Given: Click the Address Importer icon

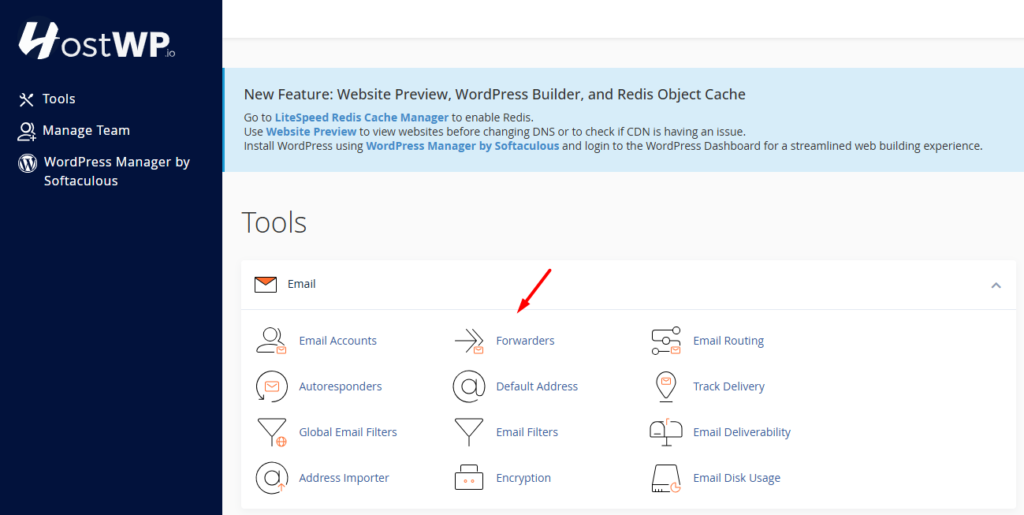Looking at the screenshot, I should [271, 478].
